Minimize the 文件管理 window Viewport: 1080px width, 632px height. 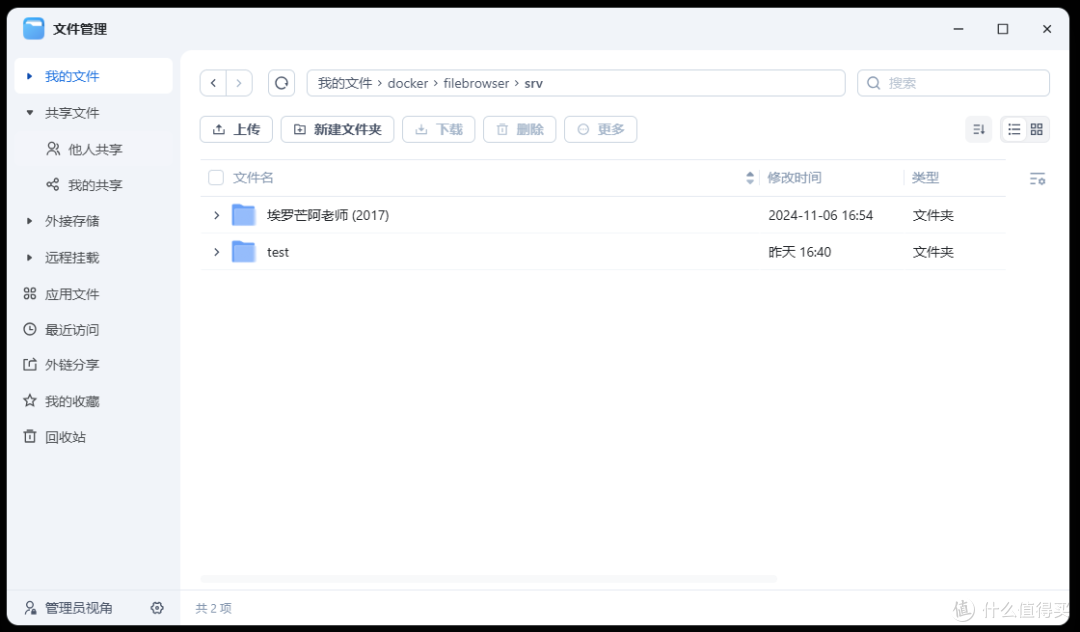click(x=958, y=29)
